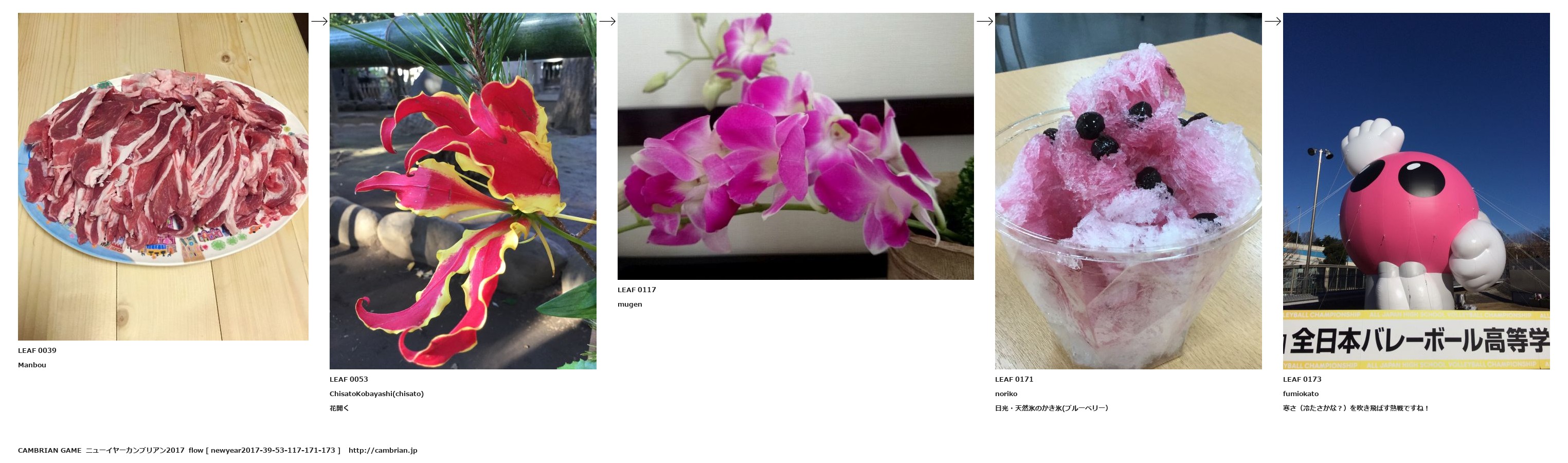Select the LEAF 0173 label
Screen dimensions: 1568x463
tap(1302, 379)
